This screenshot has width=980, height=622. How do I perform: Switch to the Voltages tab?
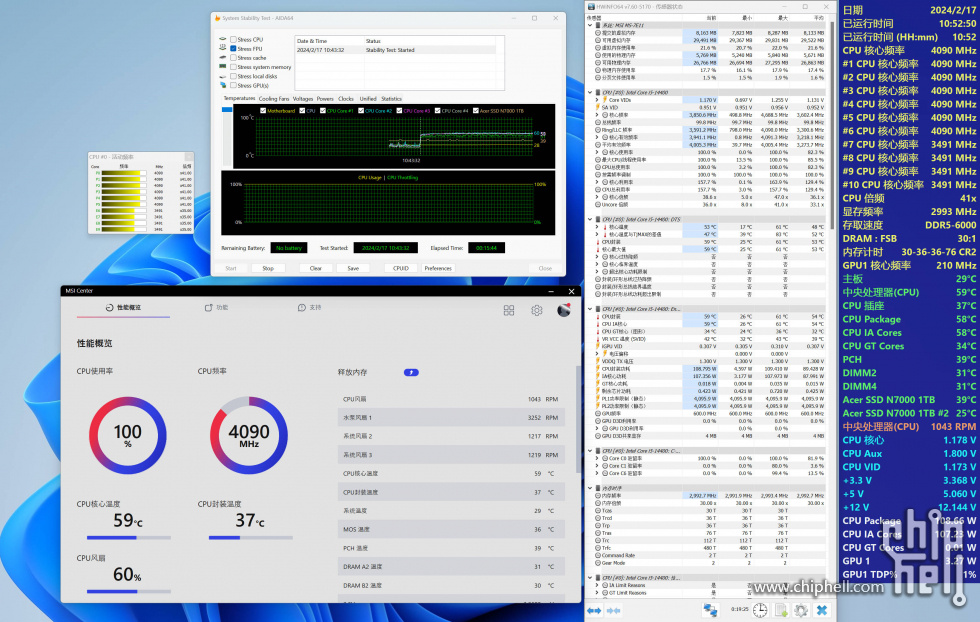(303, 99)
